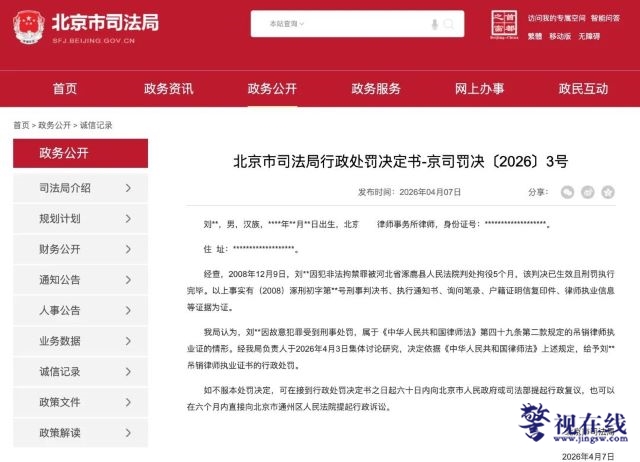640x462 pixels.
Task: Click the paragraph starting 如不服本处罚决定
Action: pyautogui.click(x=401, y=398)
